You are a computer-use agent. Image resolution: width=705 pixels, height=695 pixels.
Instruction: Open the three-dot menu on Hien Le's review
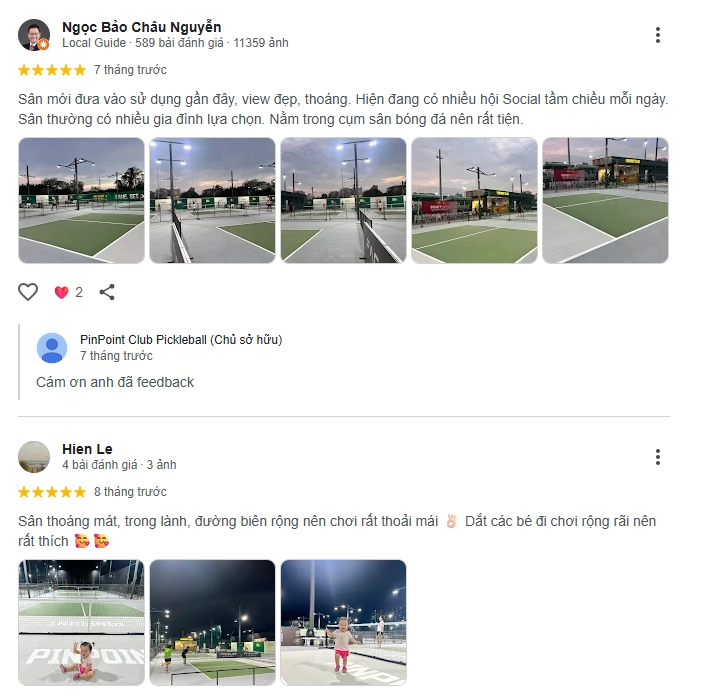tap(657, 457)
